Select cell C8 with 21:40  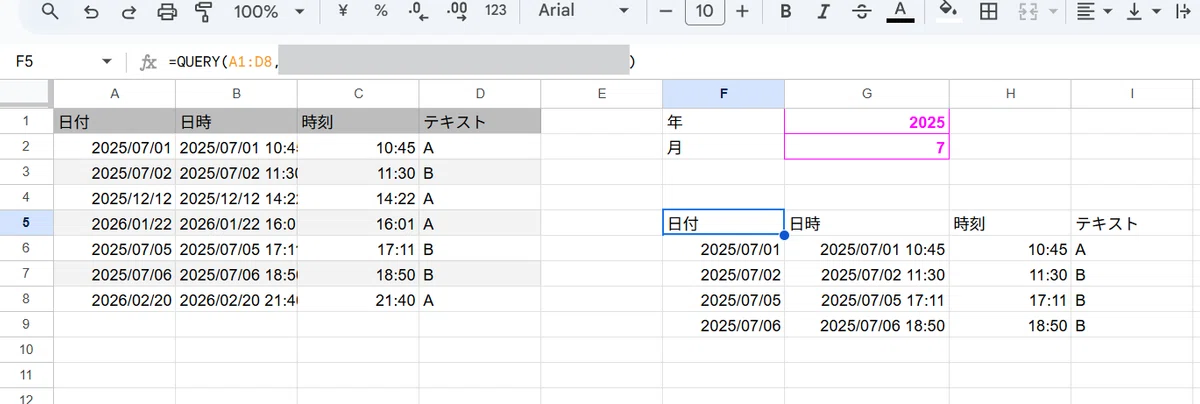pyautogui.click(x=358, y=299)
